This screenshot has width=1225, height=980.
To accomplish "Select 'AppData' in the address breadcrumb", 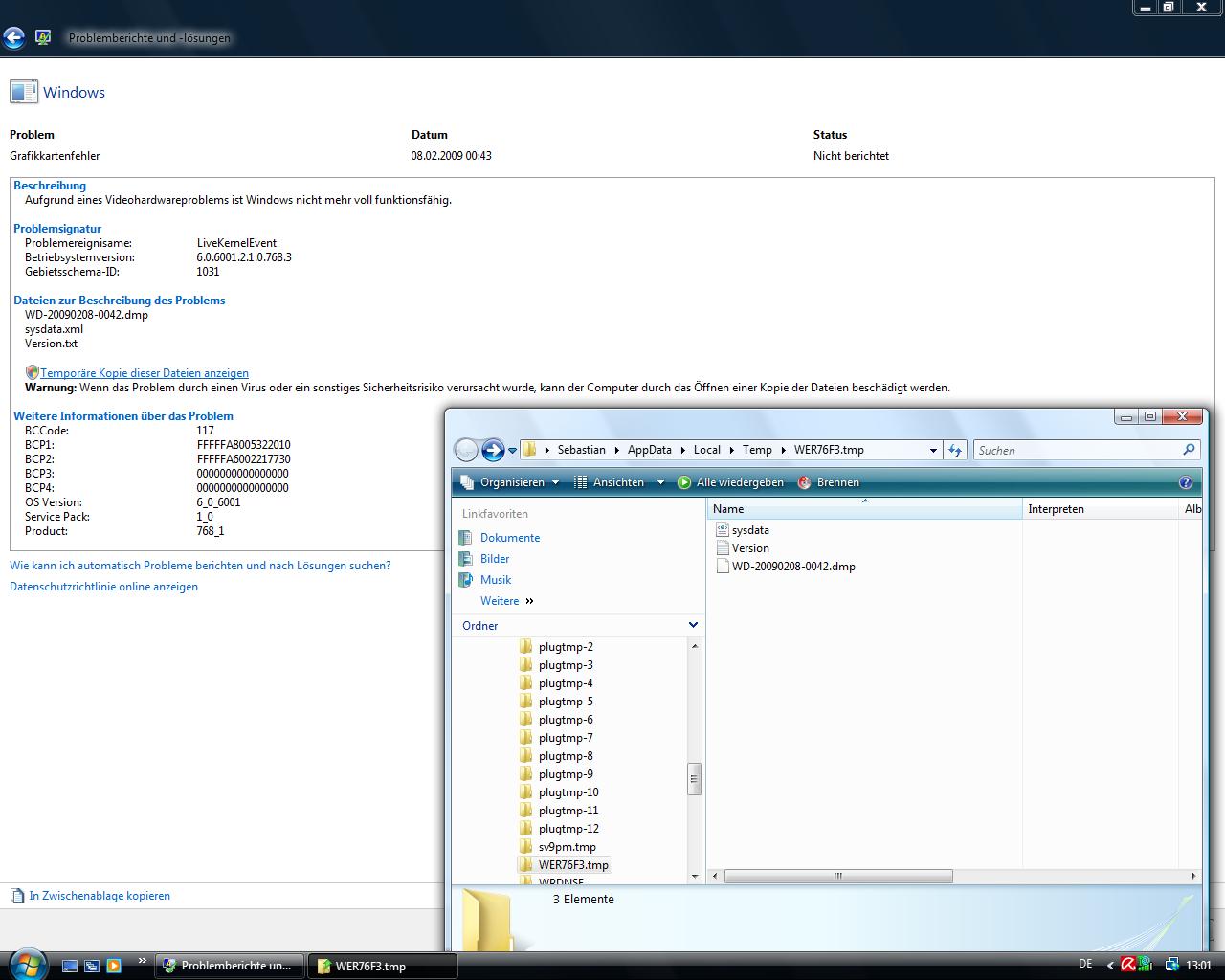I will [650, 450].
